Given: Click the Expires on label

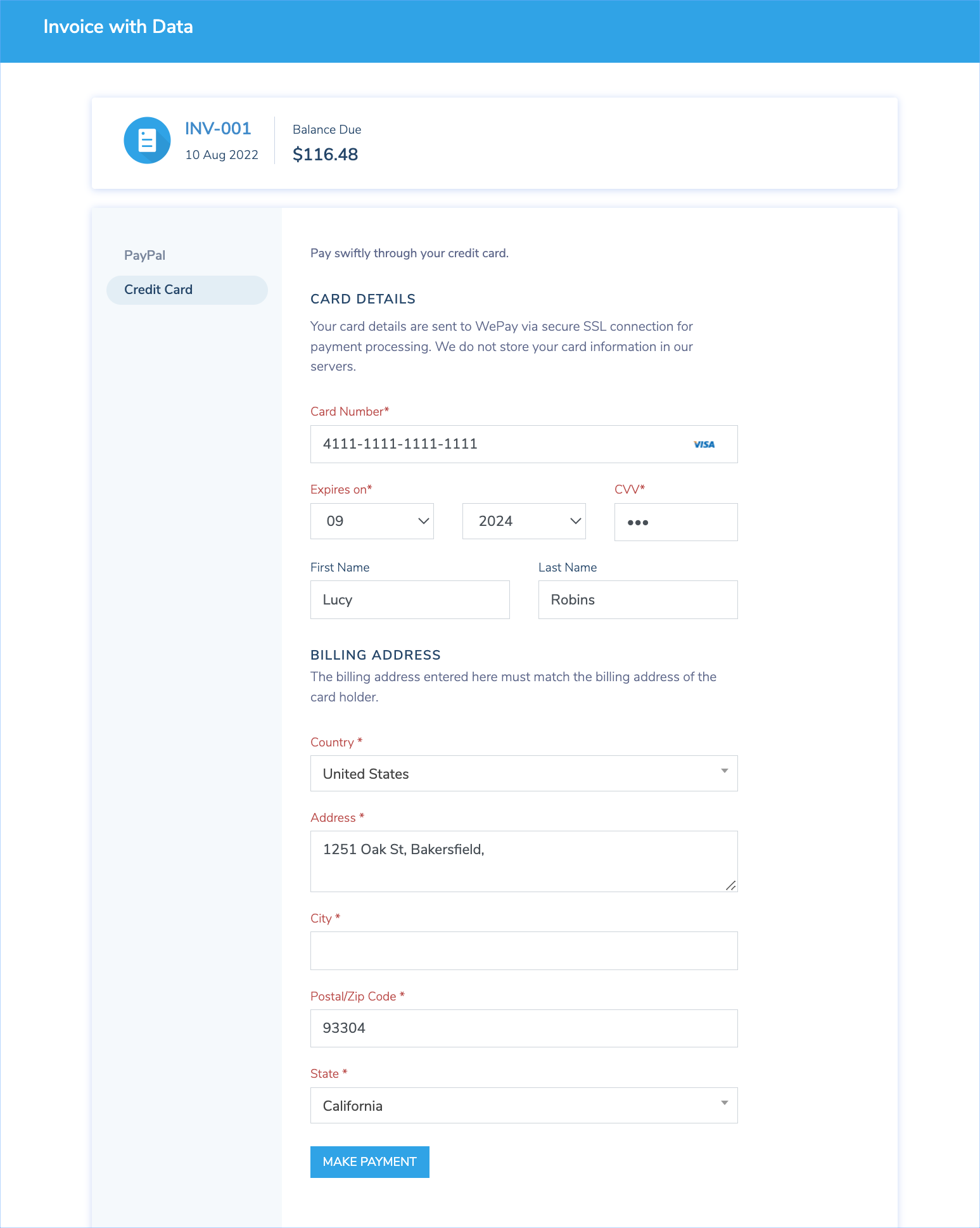Looking at the screenshot, I should point(341,489).
